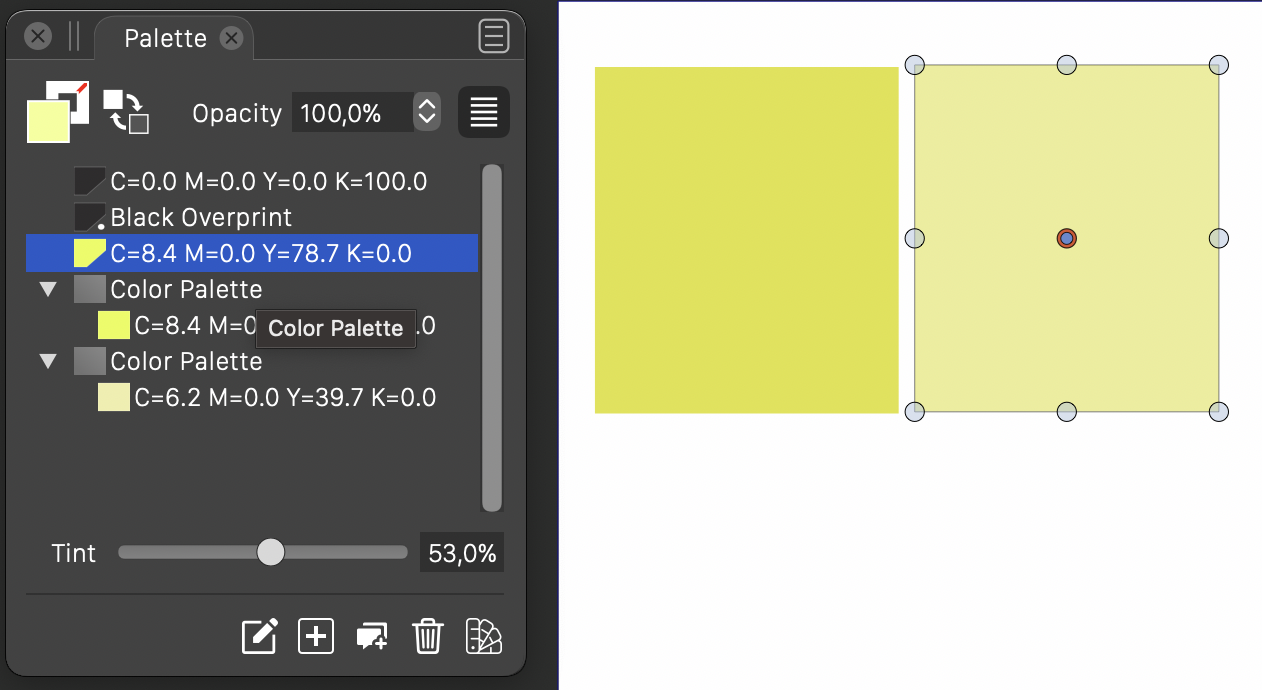Viewport: 1262px width, 690px height.
Task: Toggle the swatch list view button
Action: (x=484, y=112)
